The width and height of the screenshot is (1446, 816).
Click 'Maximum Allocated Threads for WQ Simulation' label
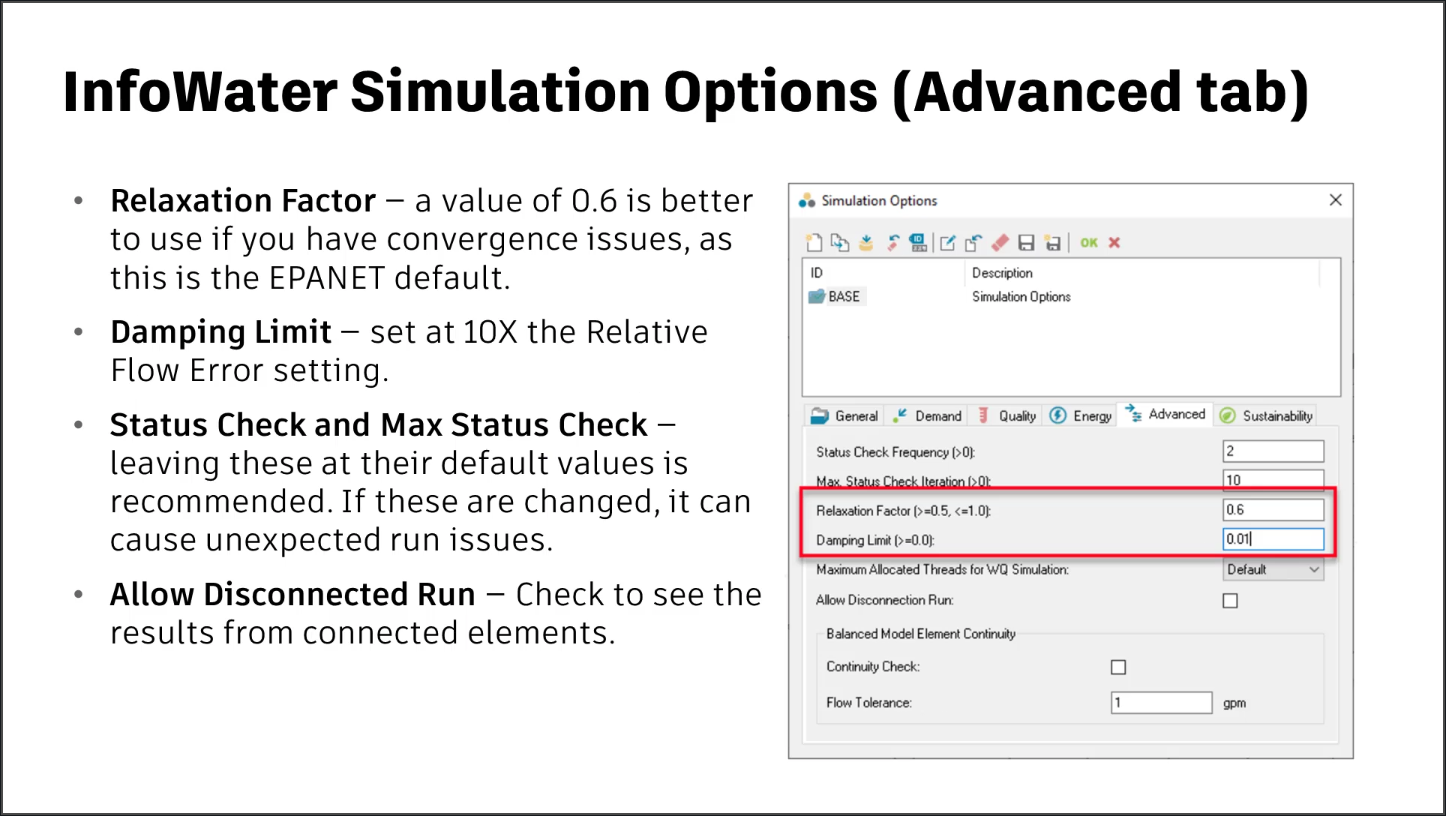coord(942,570)
